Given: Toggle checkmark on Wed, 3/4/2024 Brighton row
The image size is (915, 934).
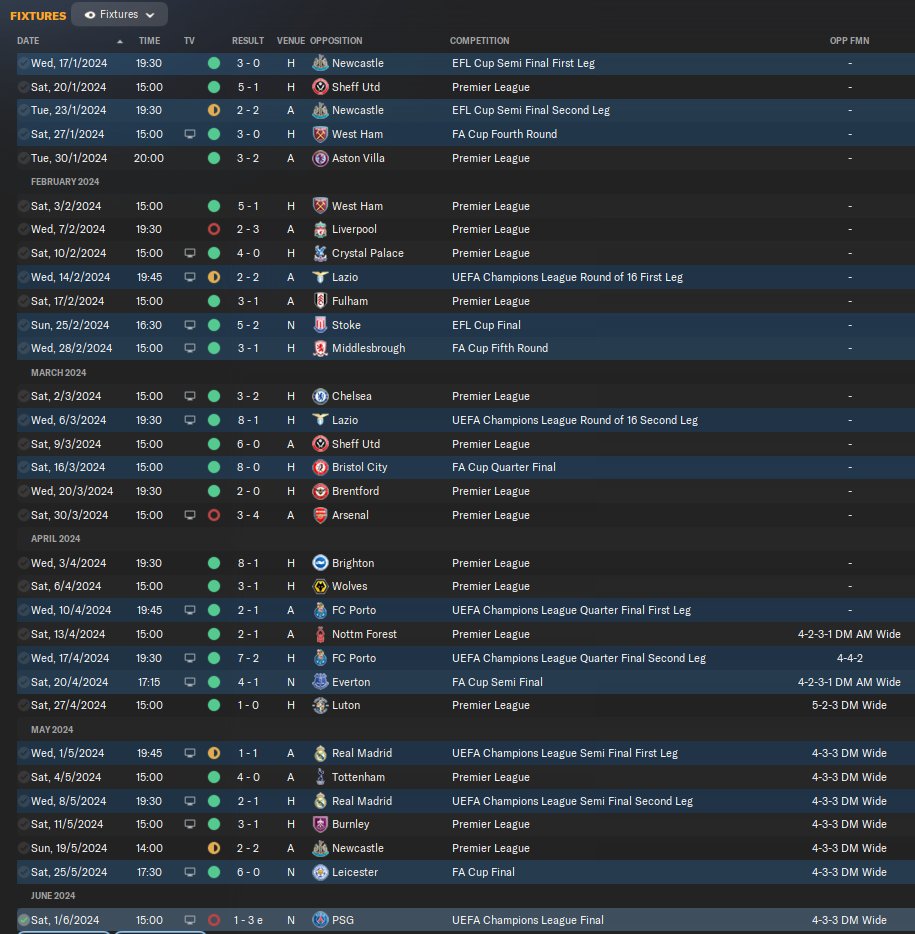Looking at the screenshot, I should (x=23, y=563).
